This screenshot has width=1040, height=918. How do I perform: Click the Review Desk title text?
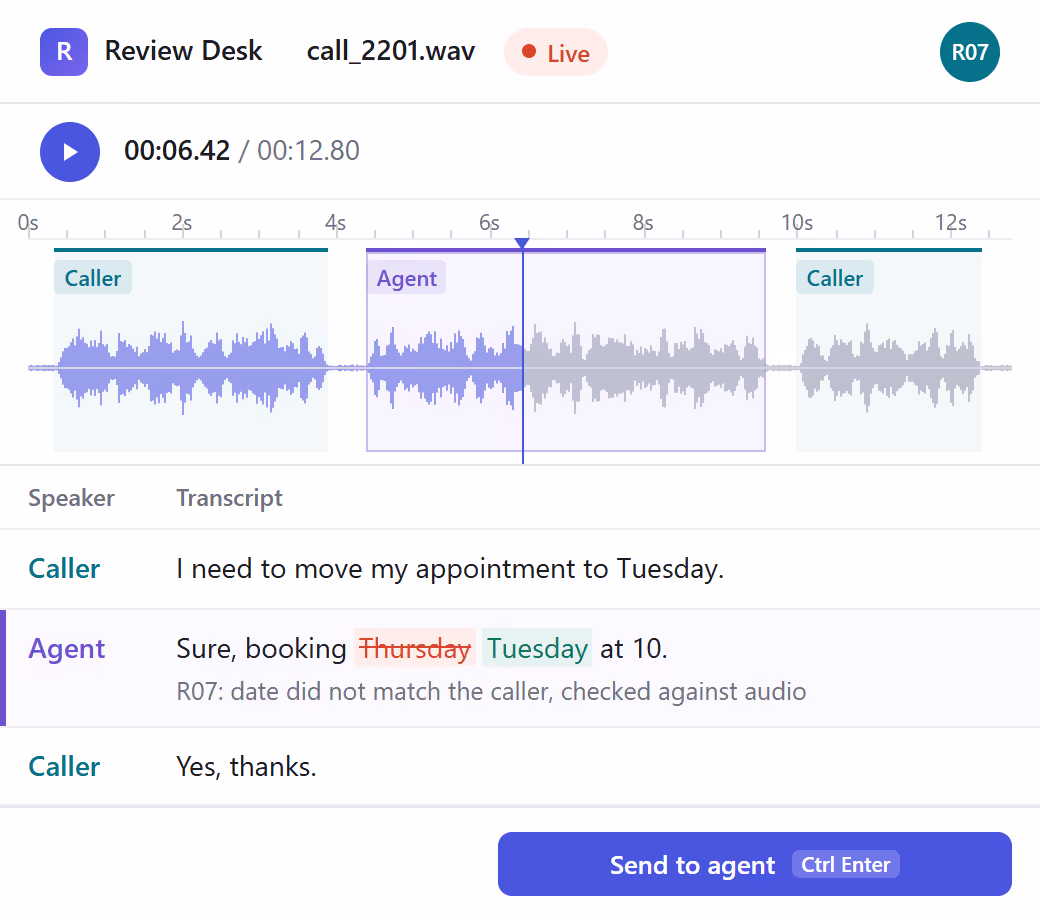[183, 51]
